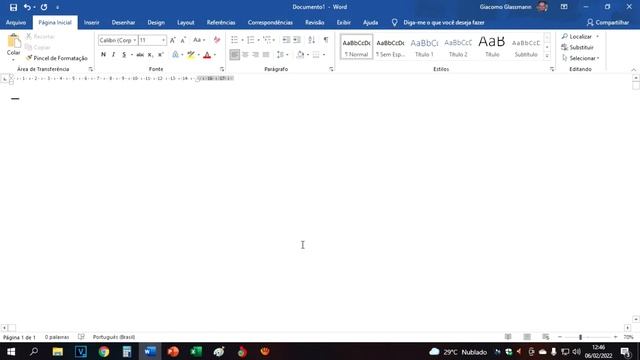
Task: Toggle the bullet list
Action: click(x=234, y=40)
